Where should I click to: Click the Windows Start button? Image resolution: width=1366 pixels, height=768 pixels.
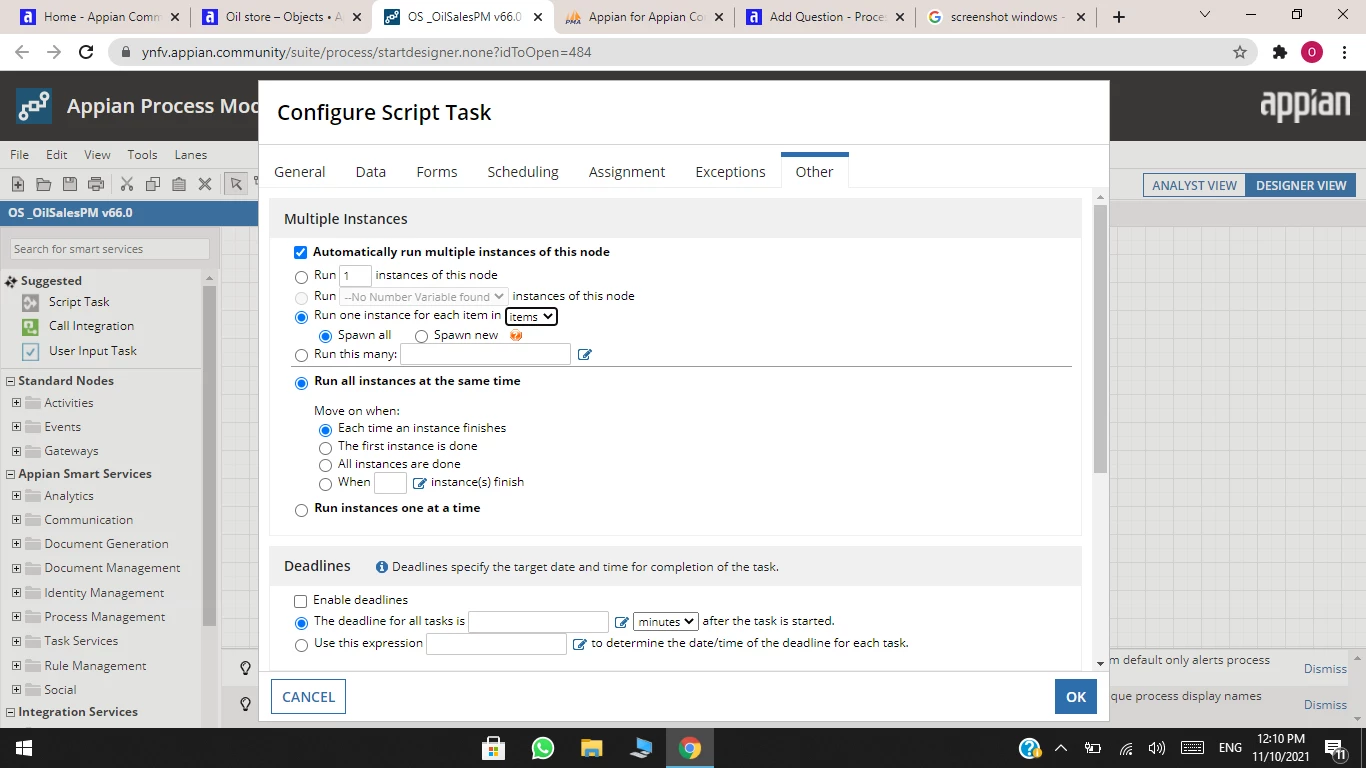[x=23, y=748]
